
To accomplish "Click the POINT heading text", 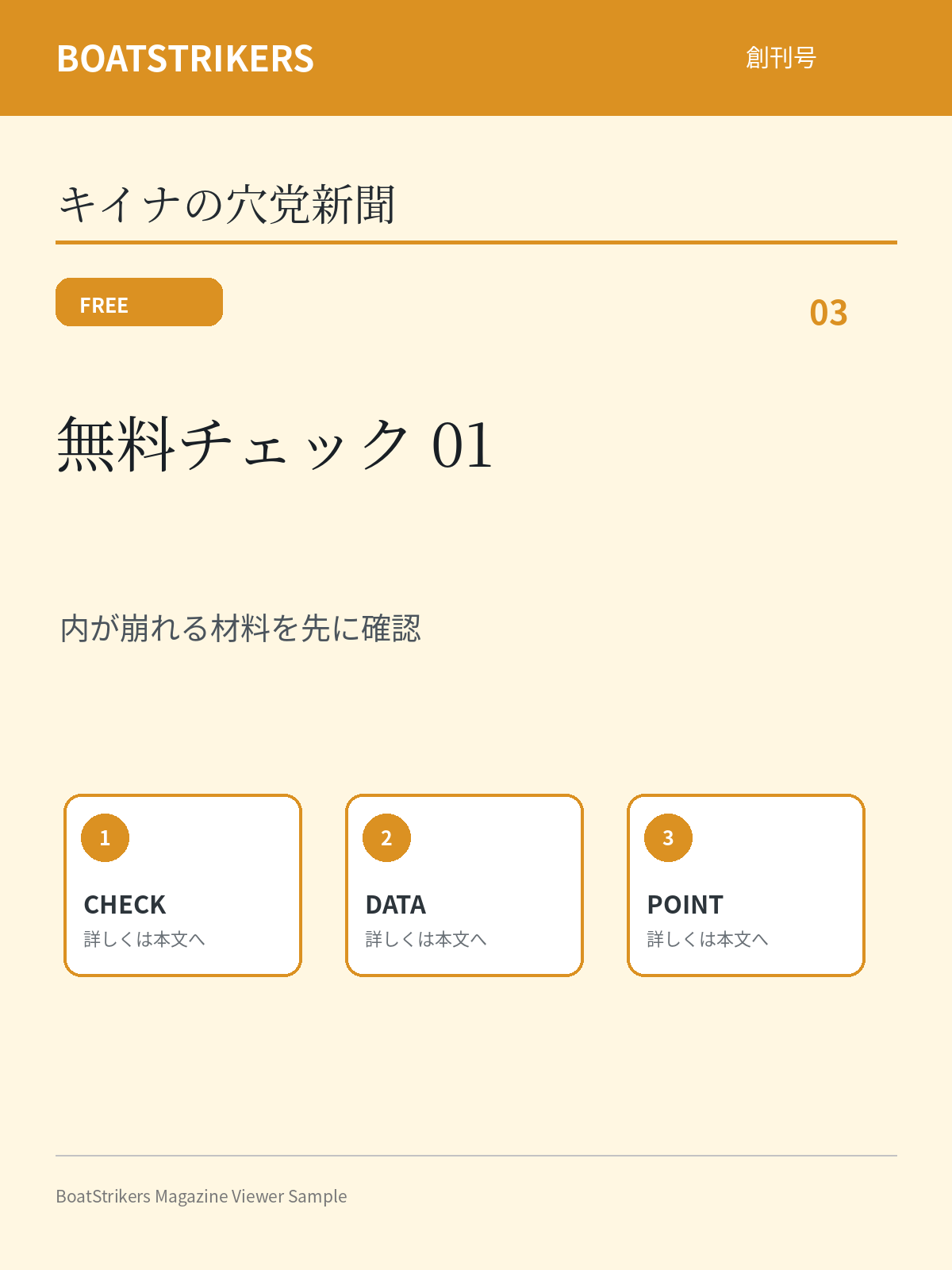I will point(685,905).
